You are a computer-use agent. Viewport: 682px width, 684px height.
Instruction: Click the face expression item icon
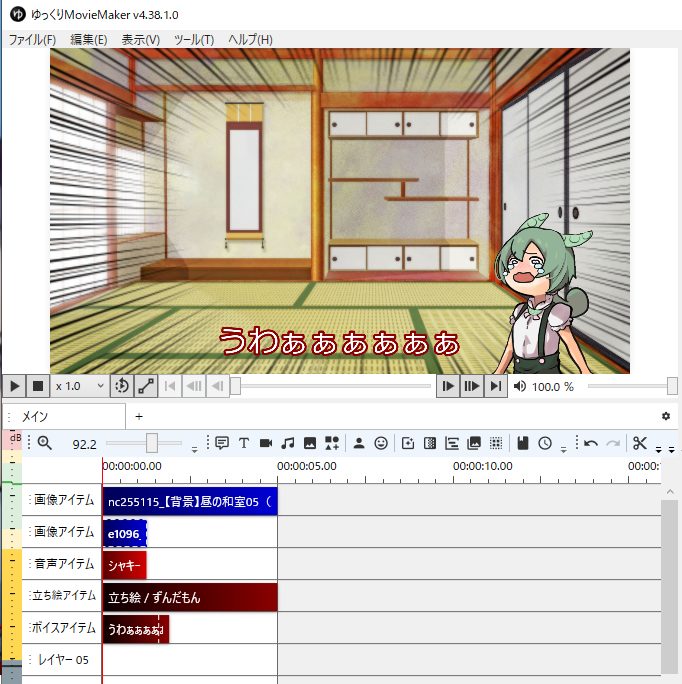click(381, 443)
